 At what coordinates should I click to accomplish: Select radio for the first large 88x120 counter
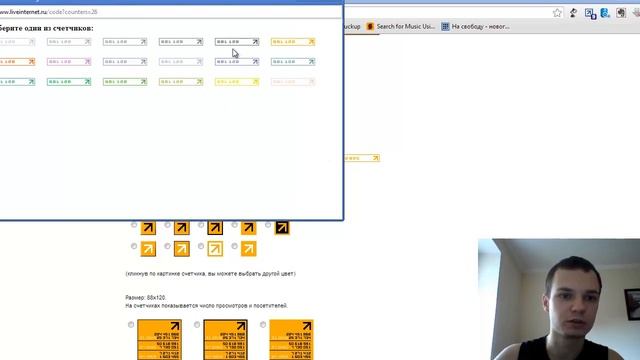tap(131, 324)
